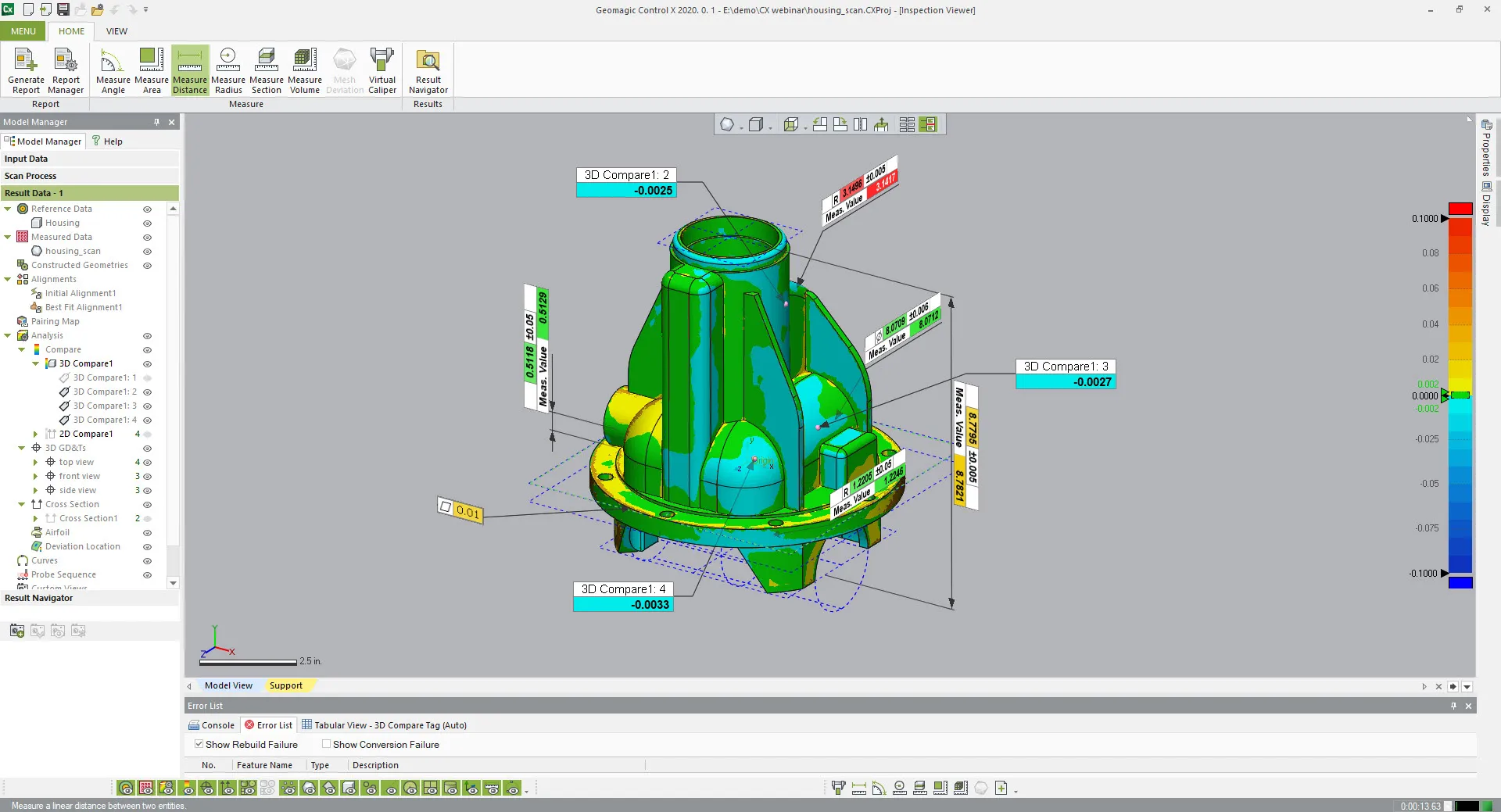Collapse the 3D Compare1 tree node
1501x812 pixels.
[34, 363]
